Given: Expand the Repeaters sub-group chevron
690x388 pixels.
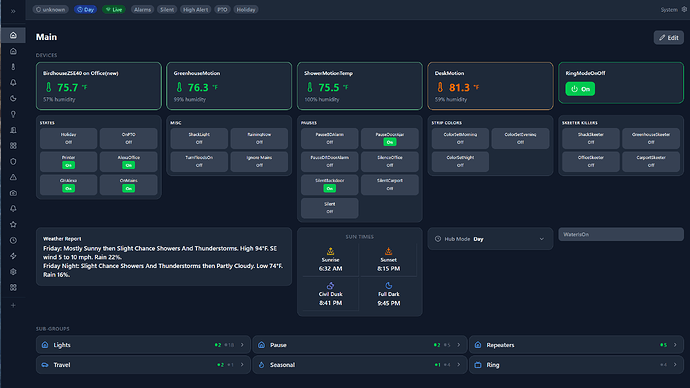Looking at the screenshot, I should pos(675,345).
